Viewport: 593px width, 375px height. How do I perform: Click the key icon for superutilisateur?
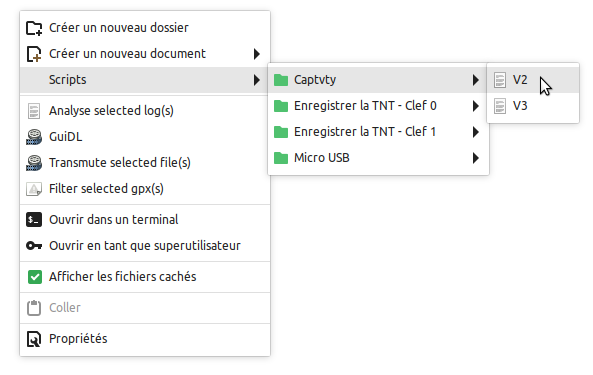(x=34, y=246)
